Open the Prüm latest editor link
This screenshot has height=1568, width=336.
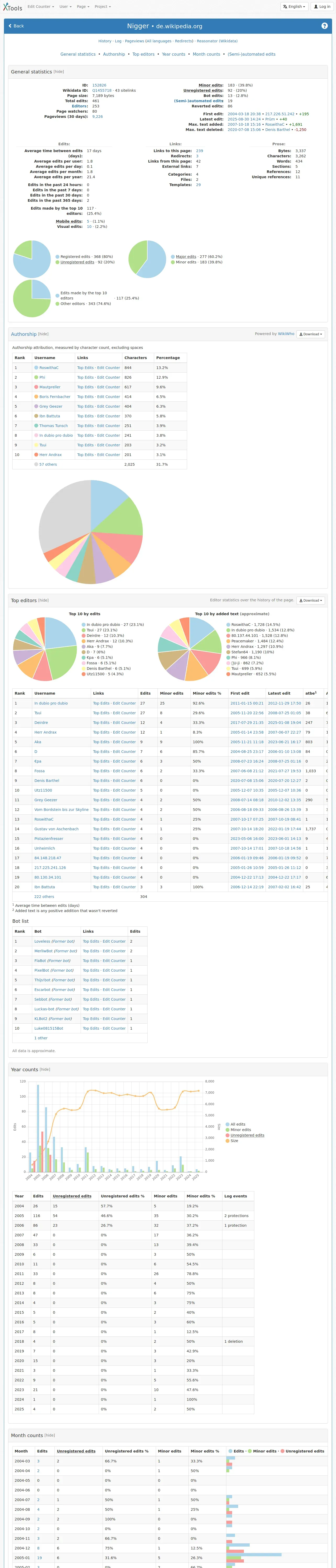(x=270, y=119)
